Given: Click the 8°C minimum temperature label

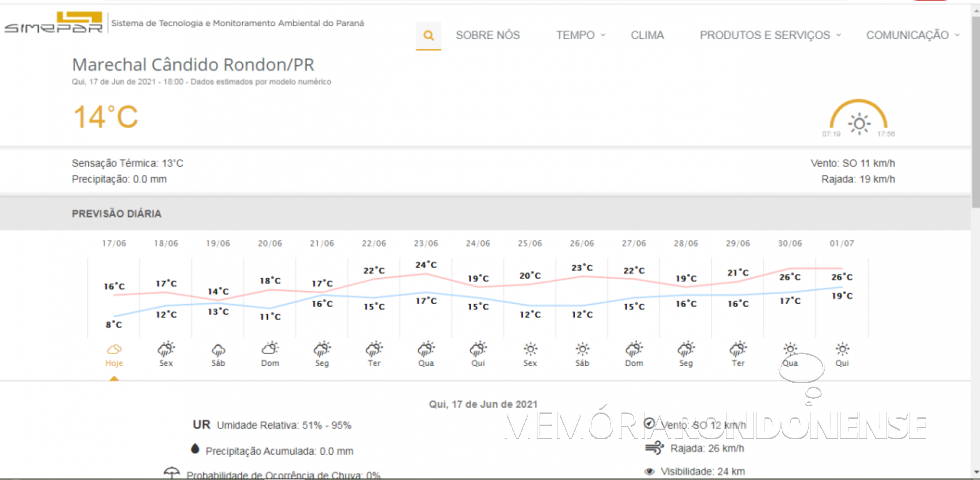Looking at the screenshot, I should (114, 325).
